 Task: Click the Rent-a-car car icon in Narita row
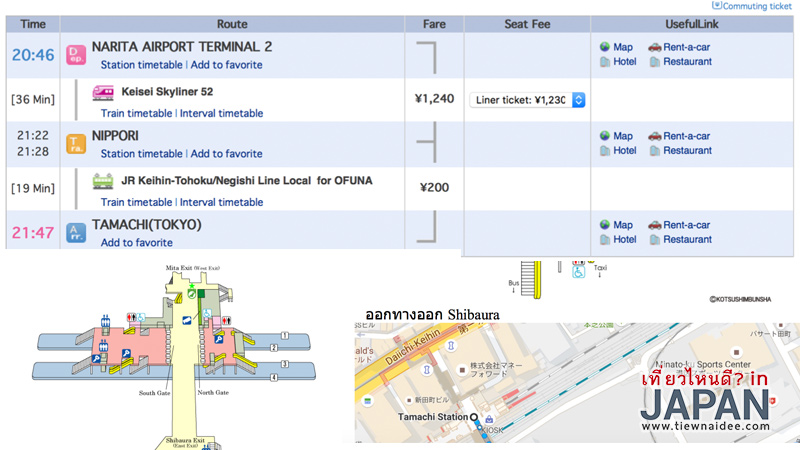[655, 47]
